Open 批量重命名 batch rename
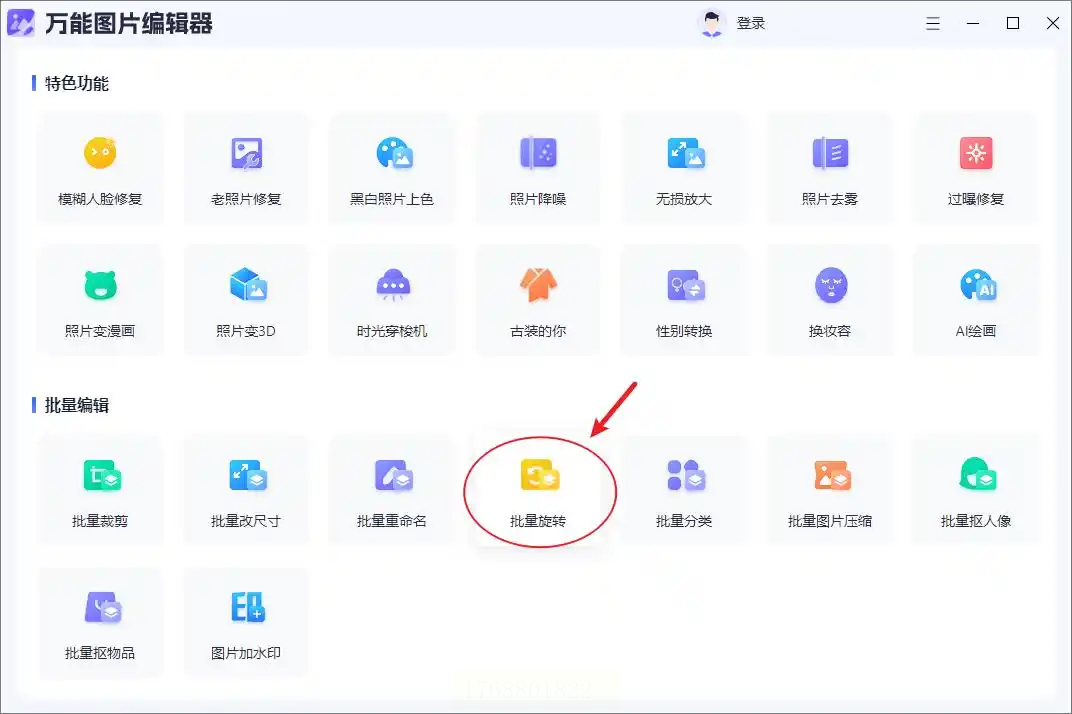 pos(392,490)
